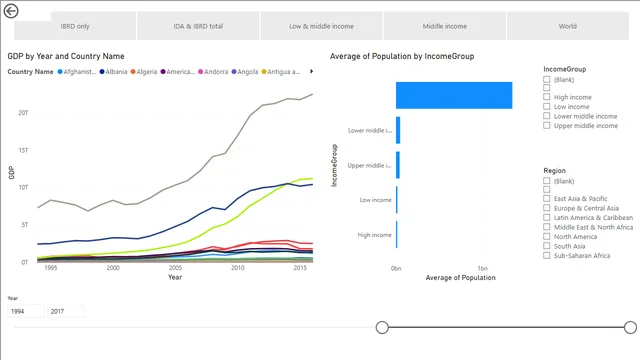
Task: Check the (Blank) IncomeGroup checkbox
Action: coord(547,79)
